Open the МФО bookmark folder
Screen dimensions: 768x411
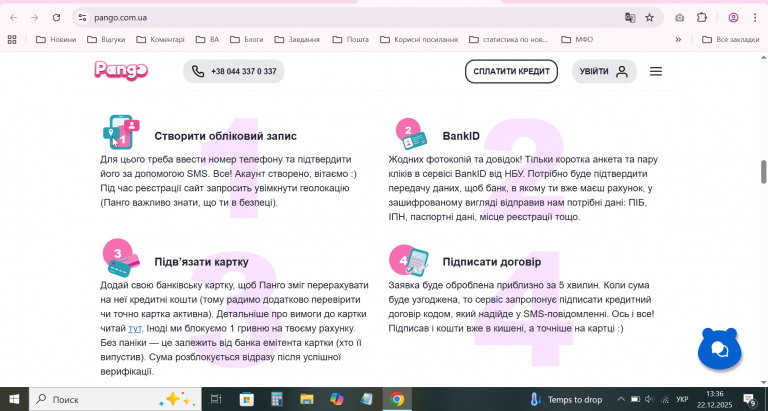pos(577,40)
